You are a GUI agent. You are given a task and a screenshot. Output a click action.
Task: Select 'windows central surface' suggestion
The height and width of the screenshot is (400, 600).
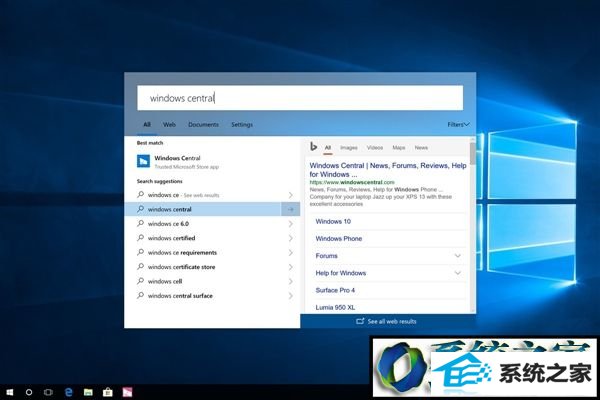212,296
